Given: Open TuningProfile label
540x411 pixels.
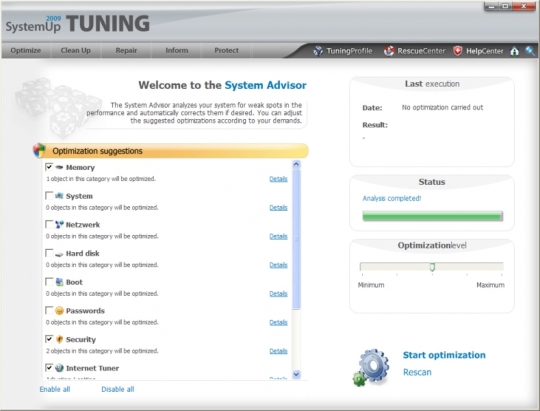Looking at the screenshot, I should coord(349,51).
